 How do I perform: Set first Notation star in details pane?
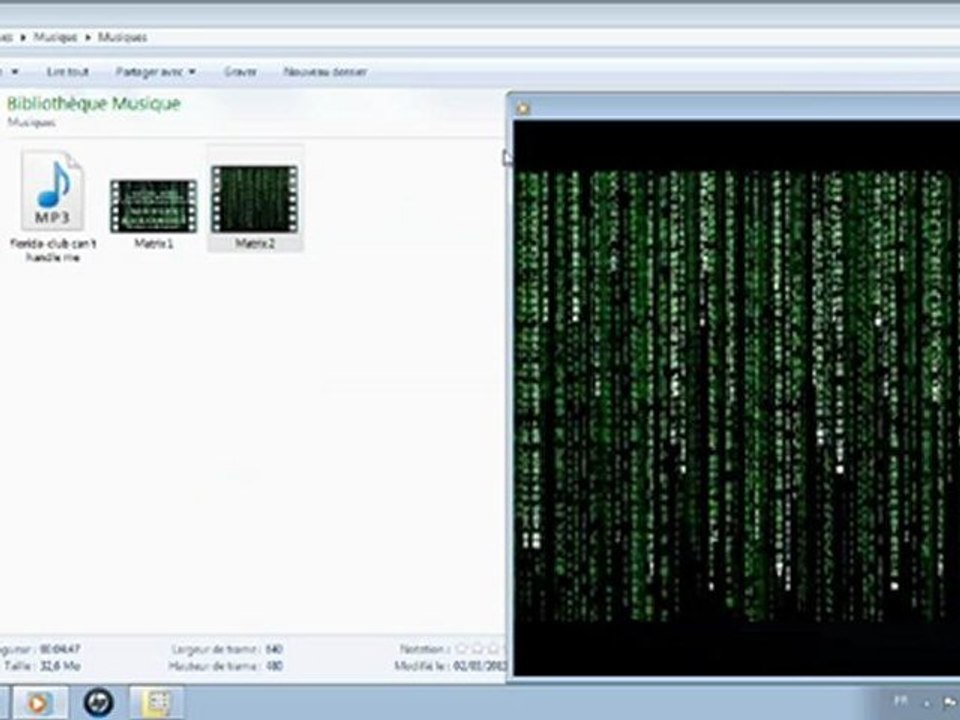(x=462, y=648)
